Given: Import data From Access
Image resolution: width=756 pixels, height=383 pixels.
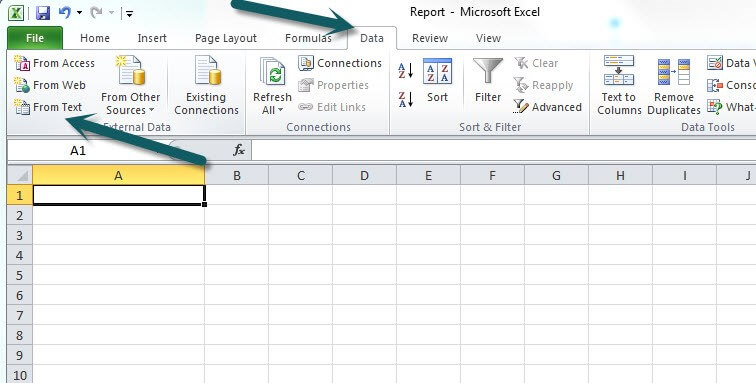Looking at the screenshot, I should (54, 63).
